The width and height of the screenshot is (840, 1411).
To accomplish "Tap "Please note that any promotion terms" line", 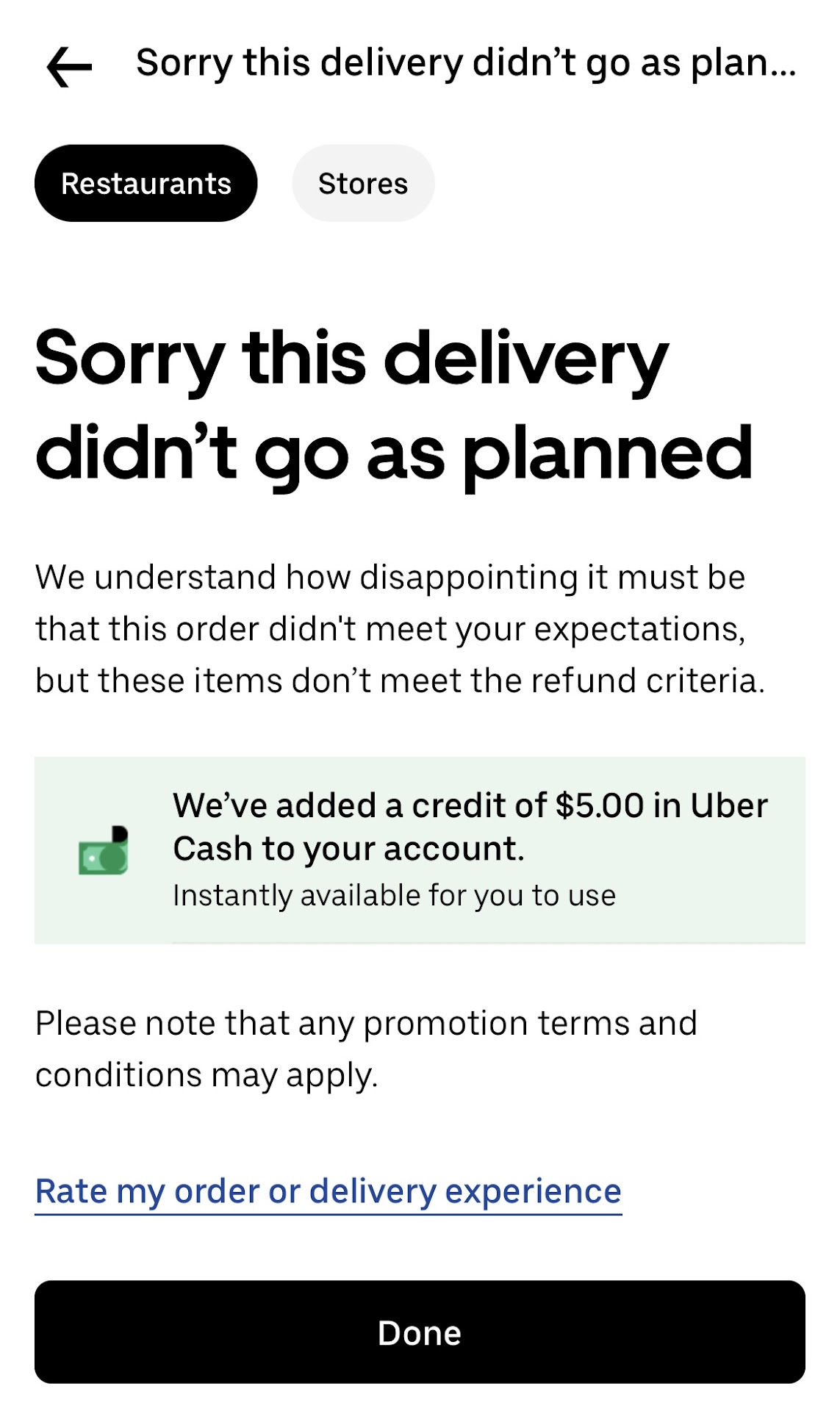I will tap(366, 1024).
